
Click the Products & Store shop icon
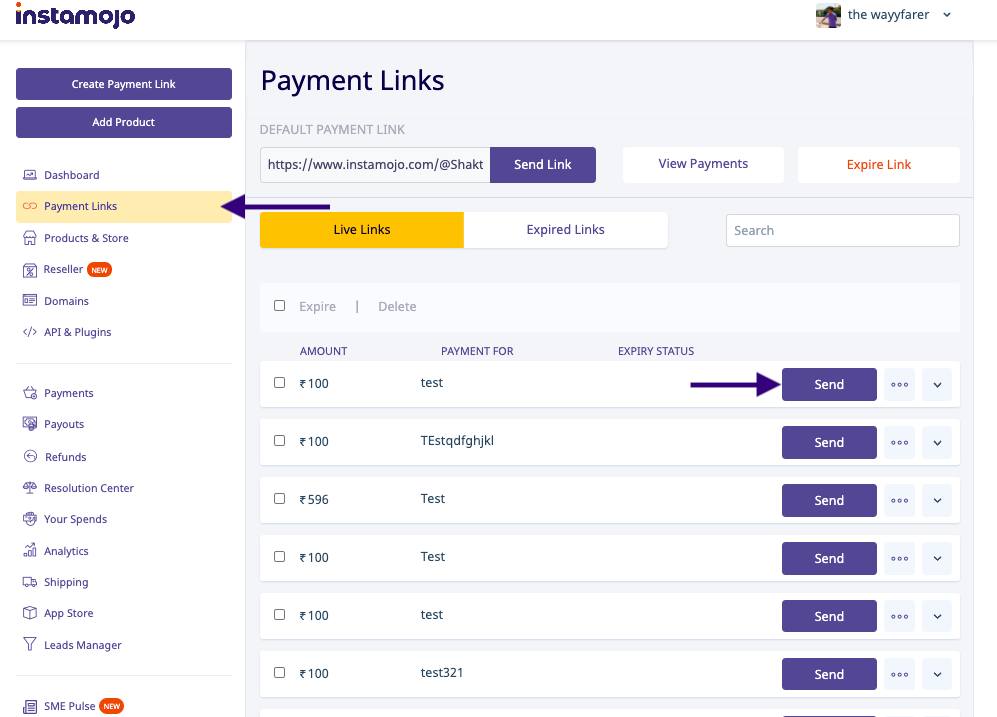30,238
